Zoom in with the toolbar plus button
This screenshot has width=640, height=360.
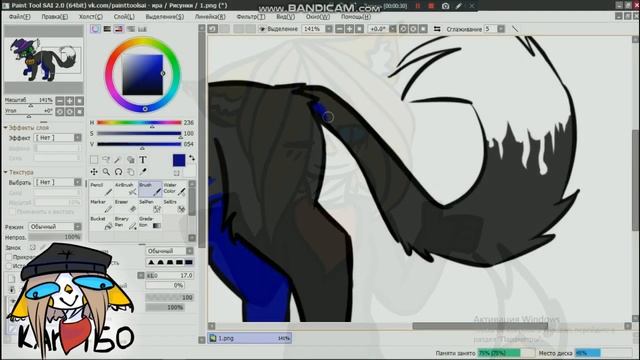pos(349,29)
